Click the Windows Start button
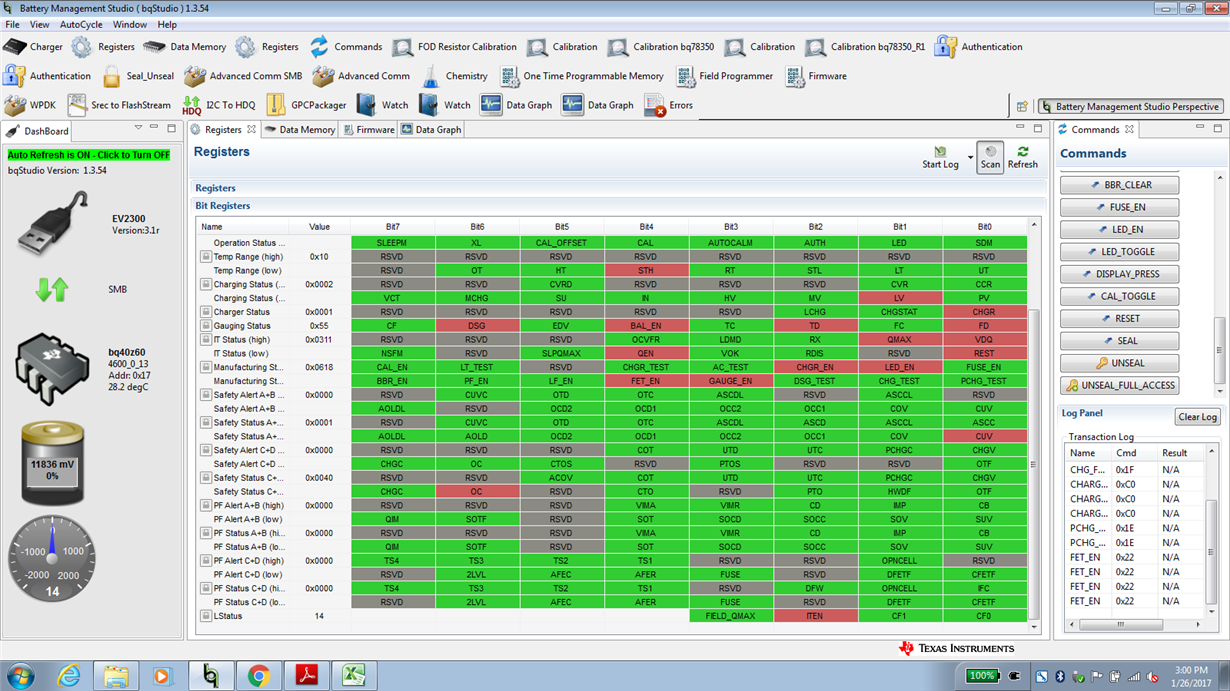This screenshot has width=1230, height=691. 20,677
